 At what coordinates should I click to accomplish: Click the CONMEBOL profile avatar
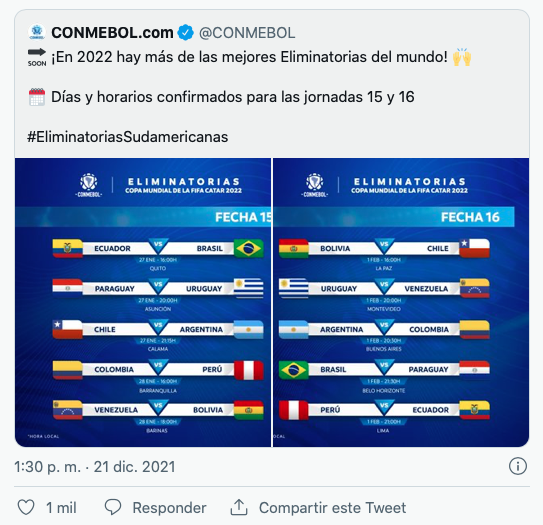(x=37, y=32)
